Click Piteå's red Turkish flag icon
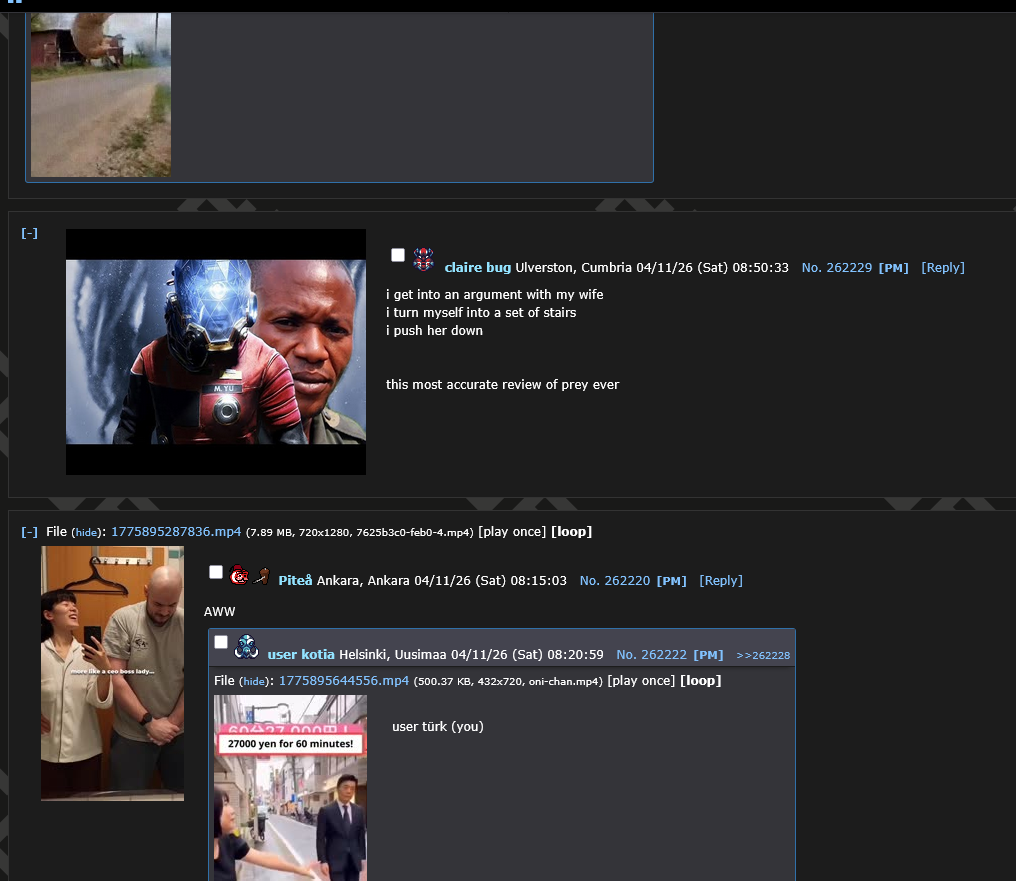The image size is (1016, 881). click(239, 573)
